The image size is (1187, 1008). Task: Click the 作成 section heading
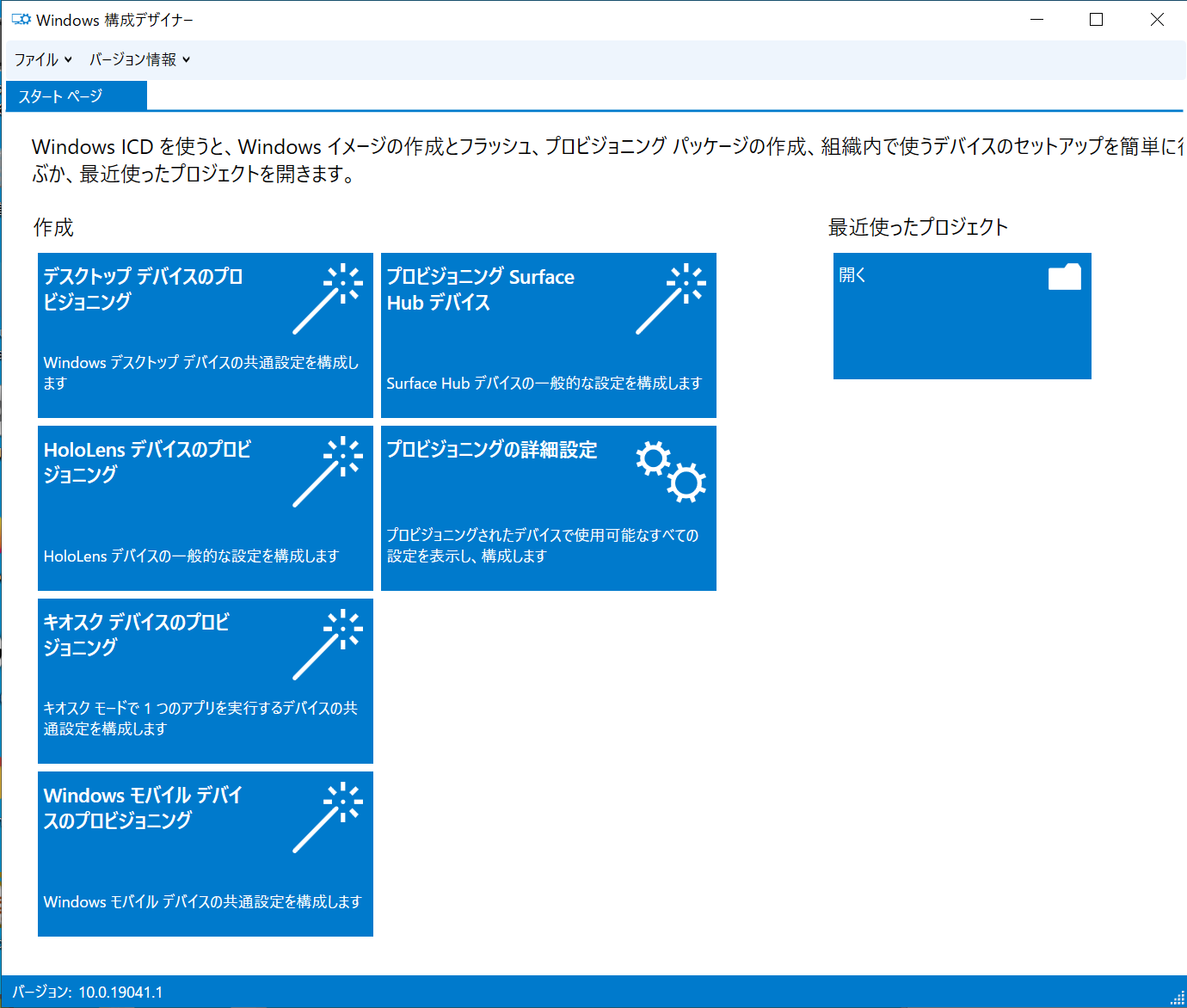(53, 227)
